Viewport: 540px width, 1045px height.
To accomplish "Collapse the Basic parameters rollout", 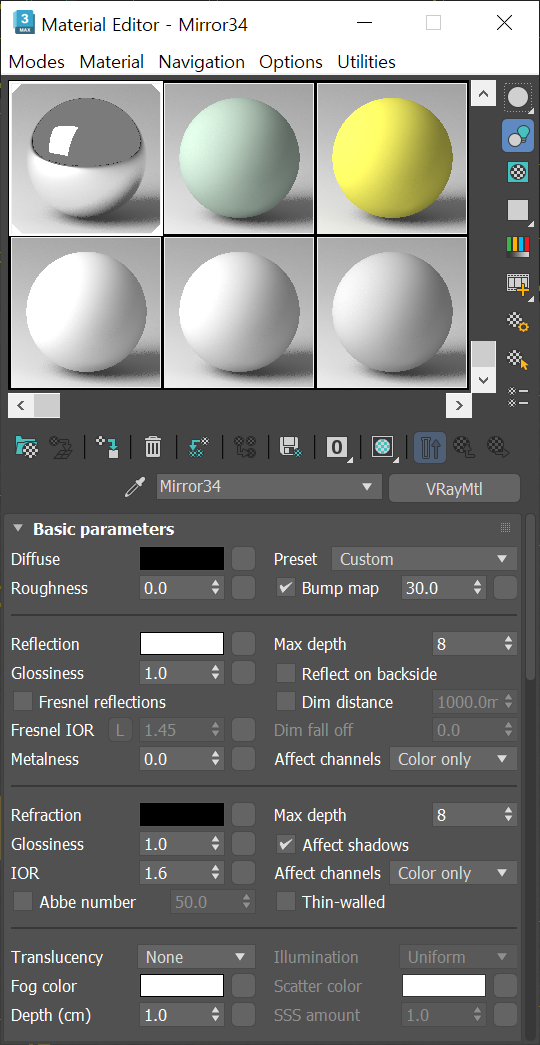I will coord(18,528).
